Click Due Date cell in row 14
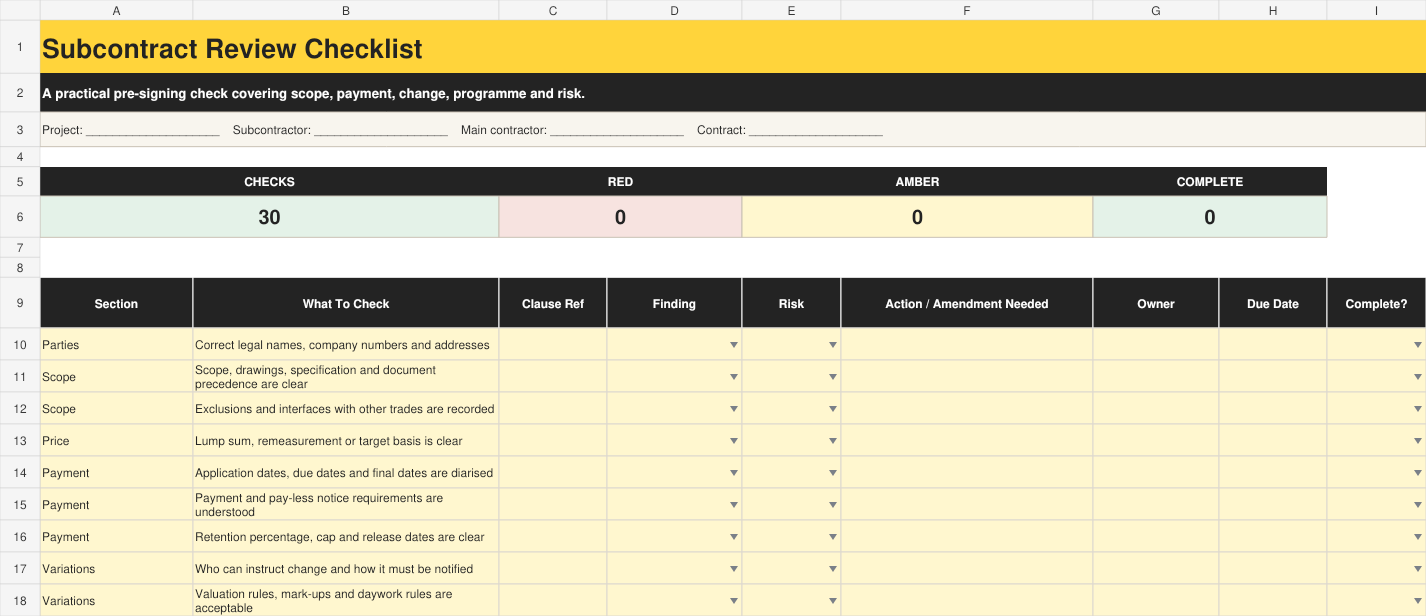Screen dimensions: 1426x616 tap(1273, 473)
